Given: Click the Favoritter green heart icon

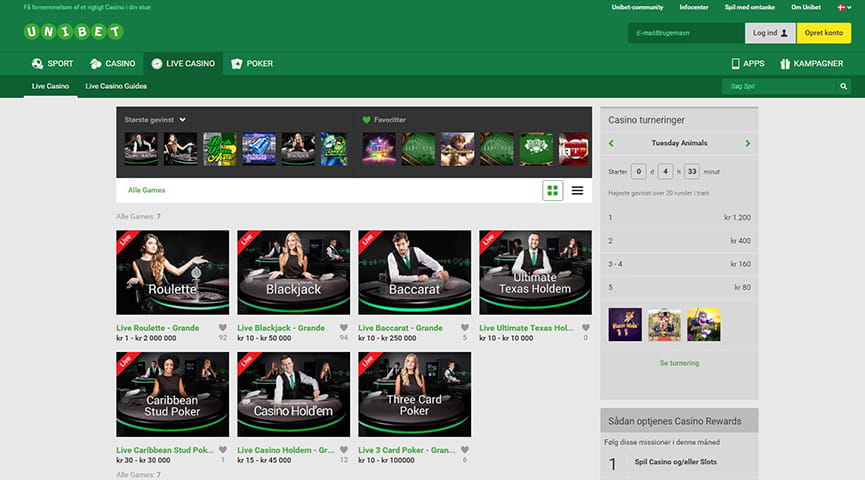Looking at the screenshot, I should click(366, 120).
